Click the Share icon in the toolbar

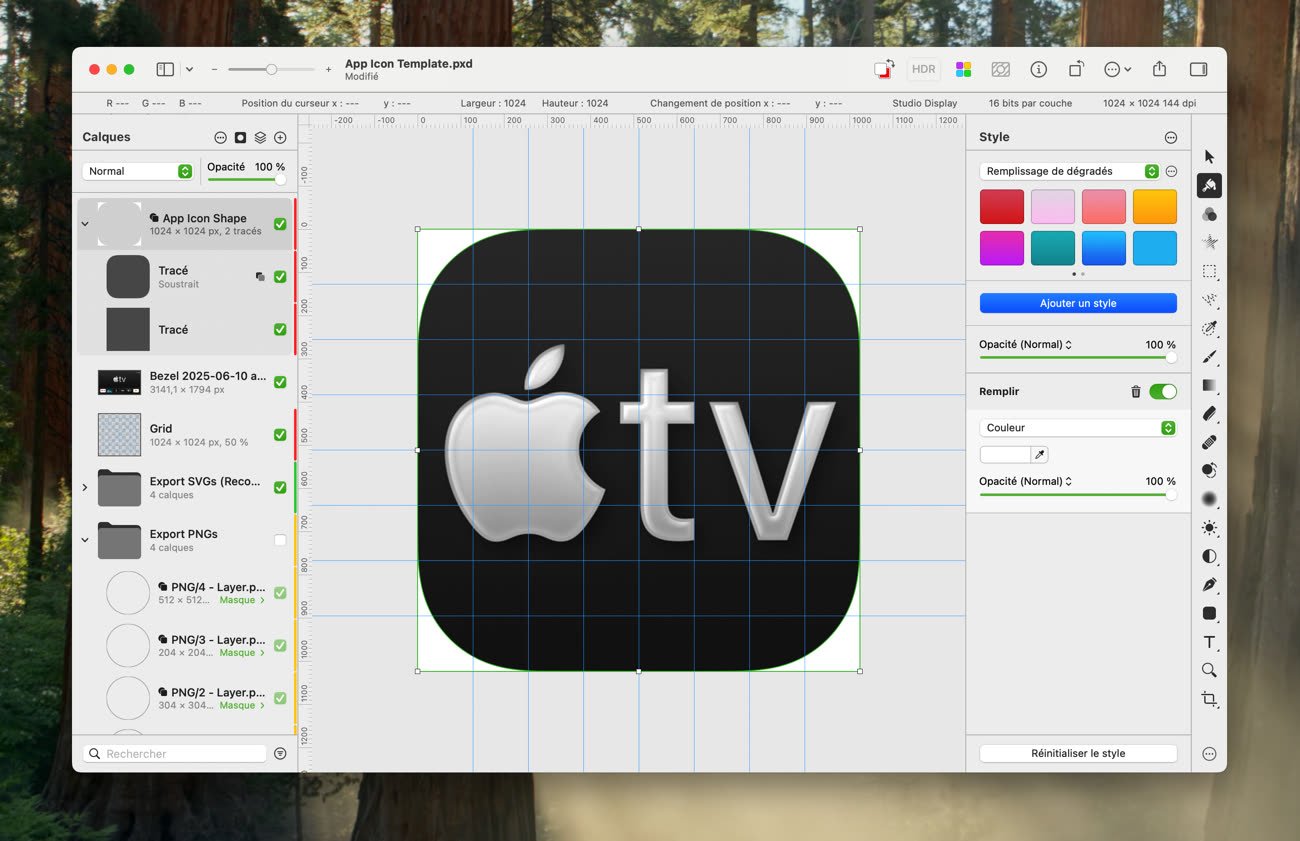point(1159,69)
